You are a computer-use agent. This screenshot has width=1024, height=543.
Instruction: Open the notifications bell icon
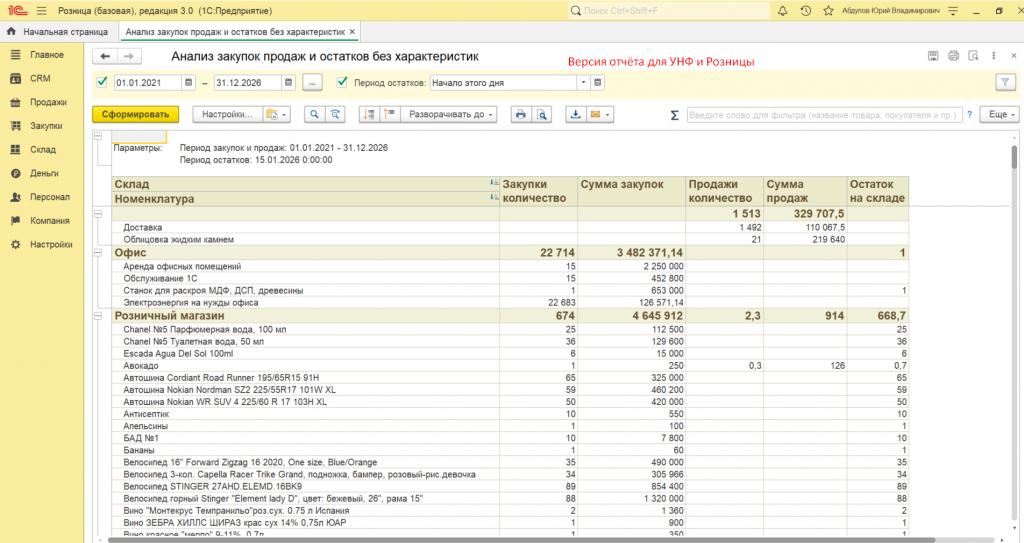pyautogui.click(x=783, y=10)
